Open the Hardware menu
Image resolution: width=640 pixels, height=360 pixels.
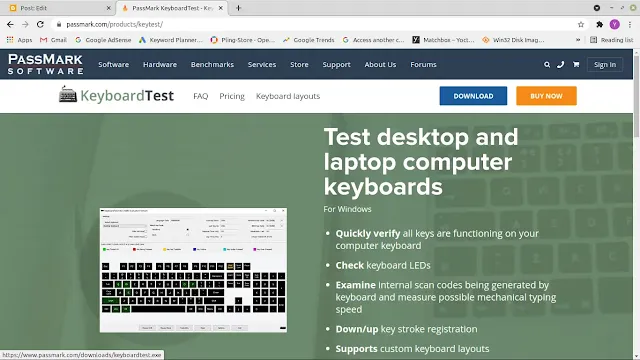coord(160,64)
